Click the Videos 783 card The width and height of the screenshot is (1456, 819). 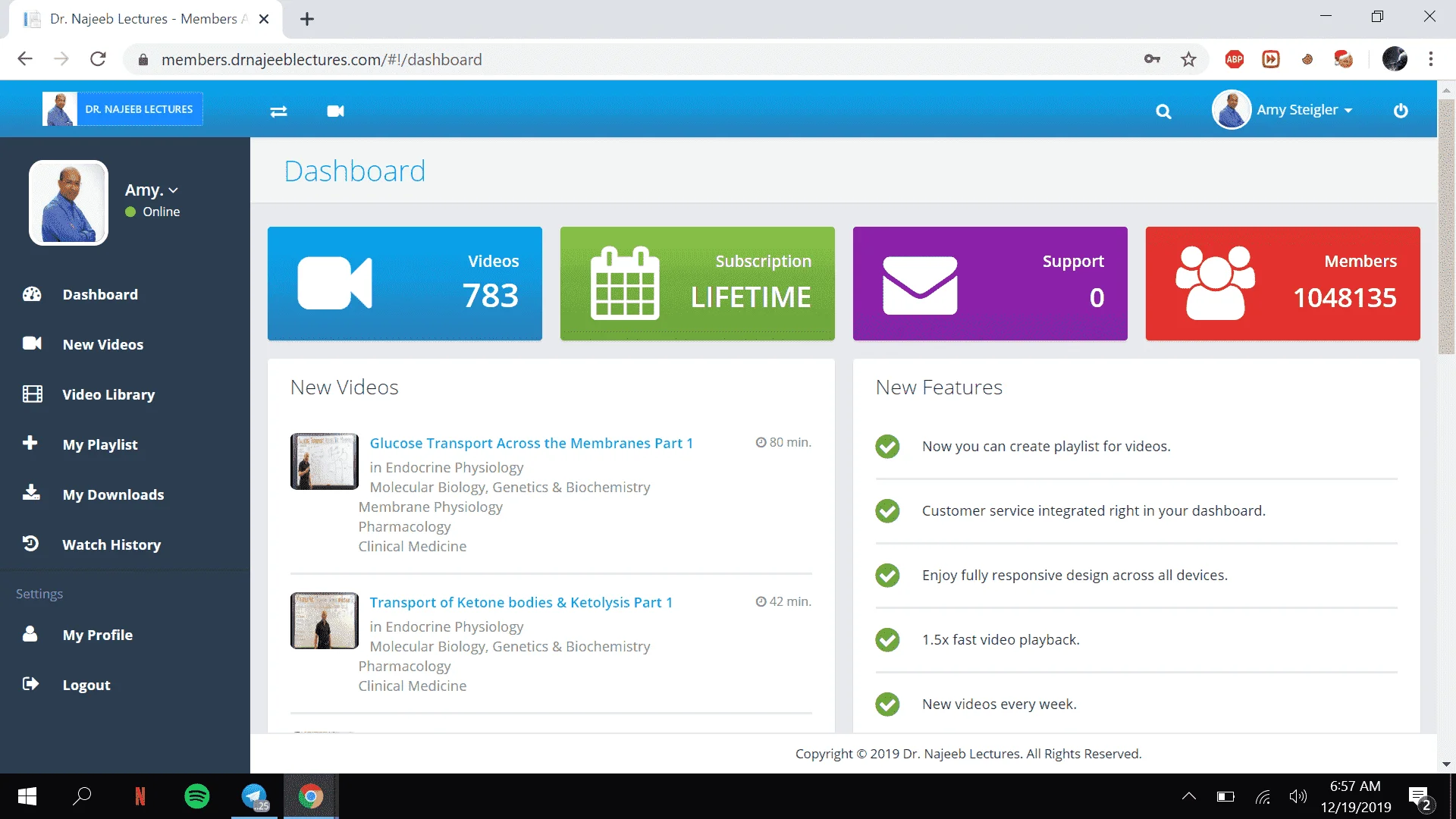405,284
